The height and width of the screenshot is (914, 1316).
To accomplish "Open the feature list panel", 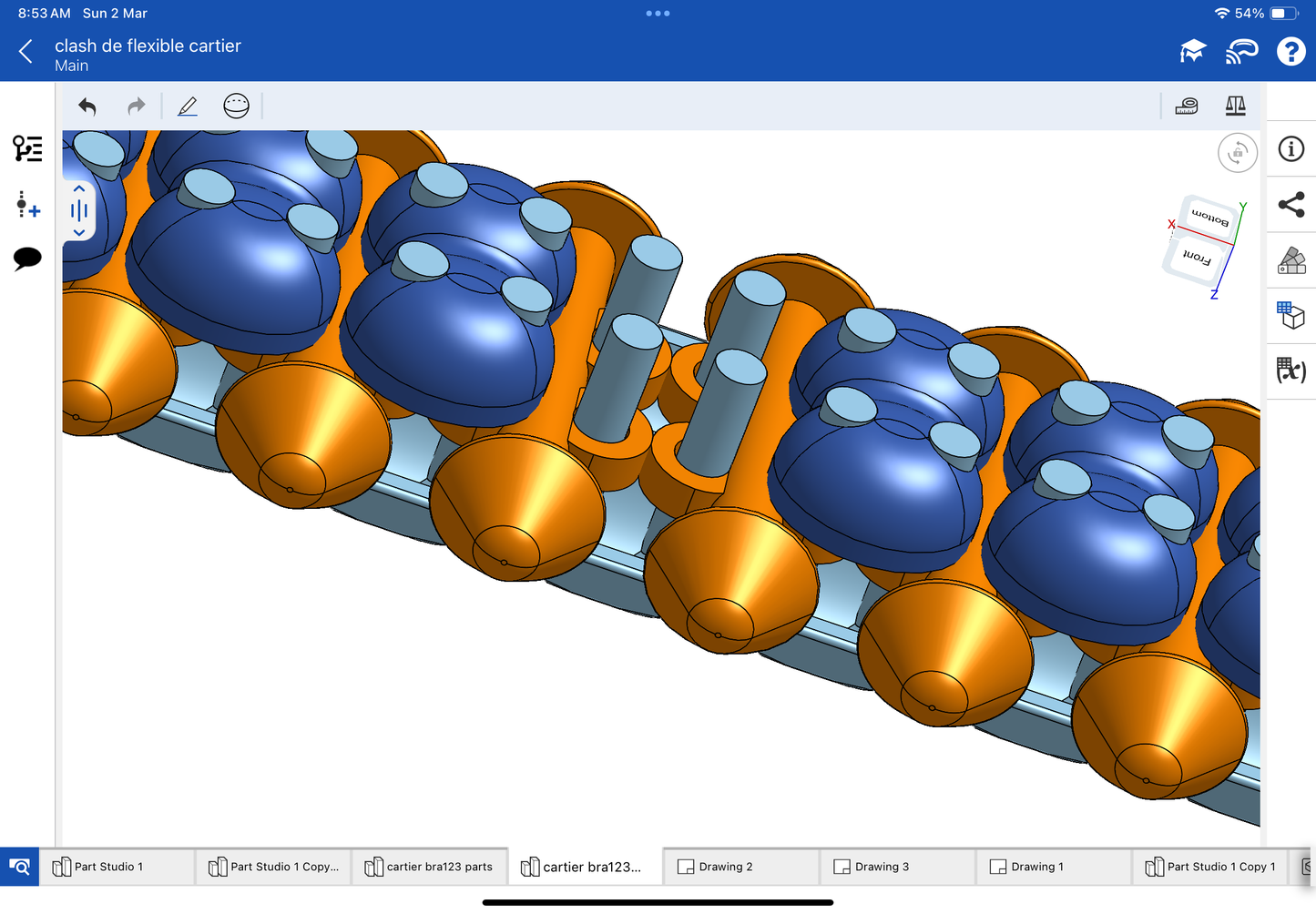I will [27, 148].
